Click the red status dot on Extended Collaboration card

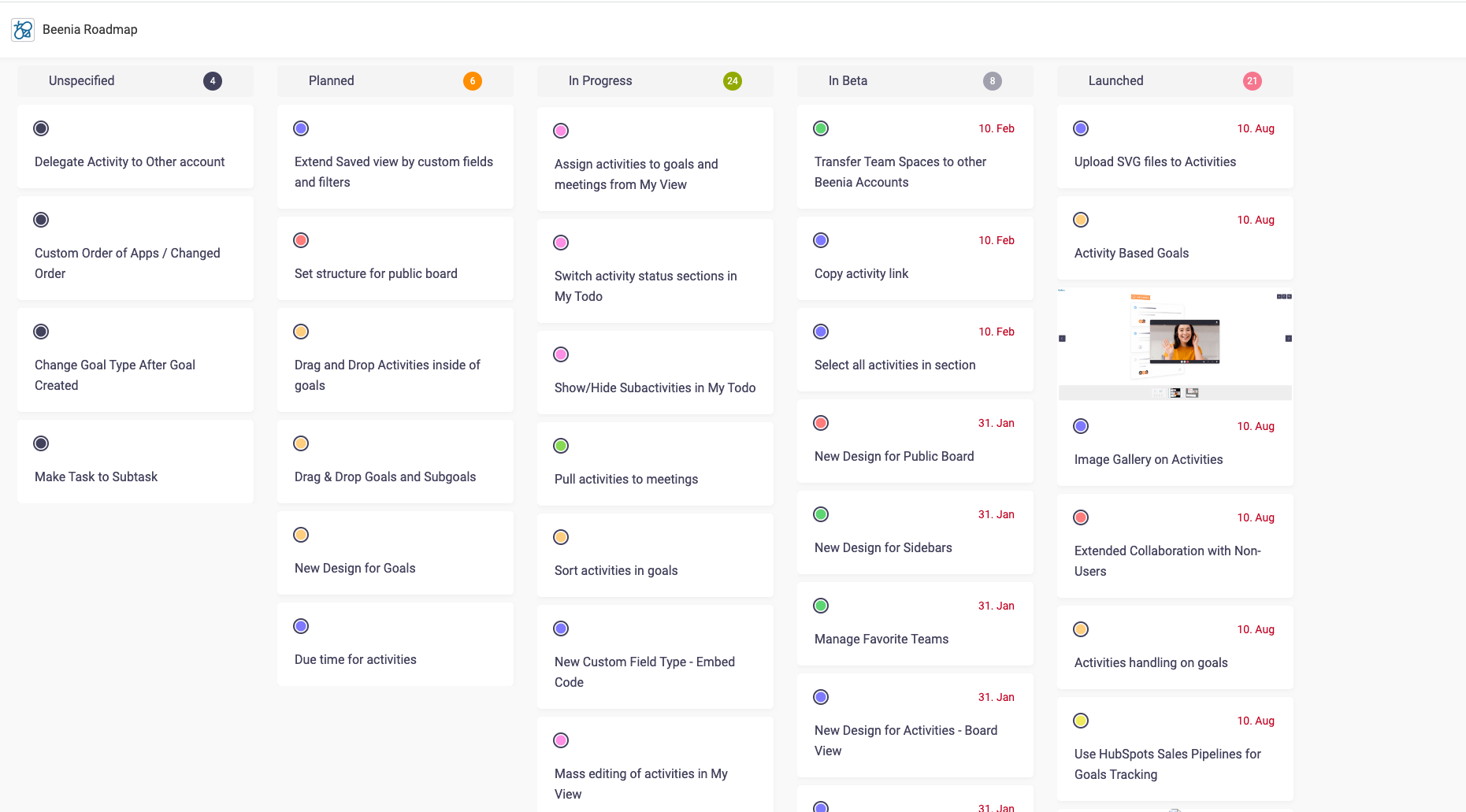(1081, 517)
